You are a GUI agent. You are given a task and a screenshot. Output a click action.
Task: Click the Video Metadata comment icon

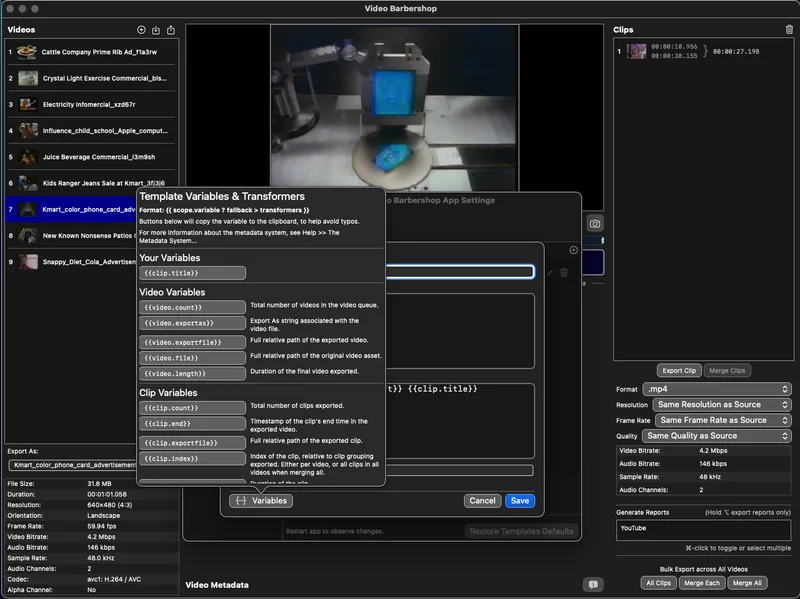pyautogui.click(x=592, y=584)
